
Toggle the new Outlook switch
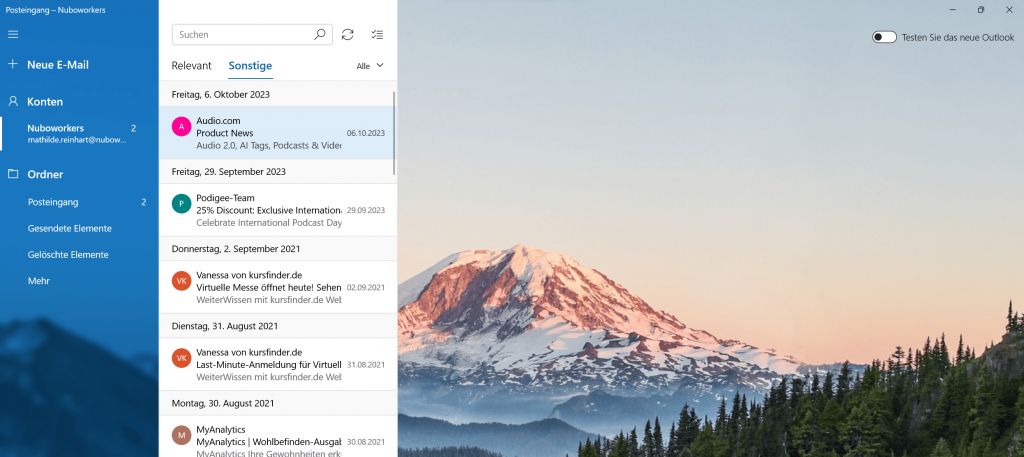click(884, 37)
